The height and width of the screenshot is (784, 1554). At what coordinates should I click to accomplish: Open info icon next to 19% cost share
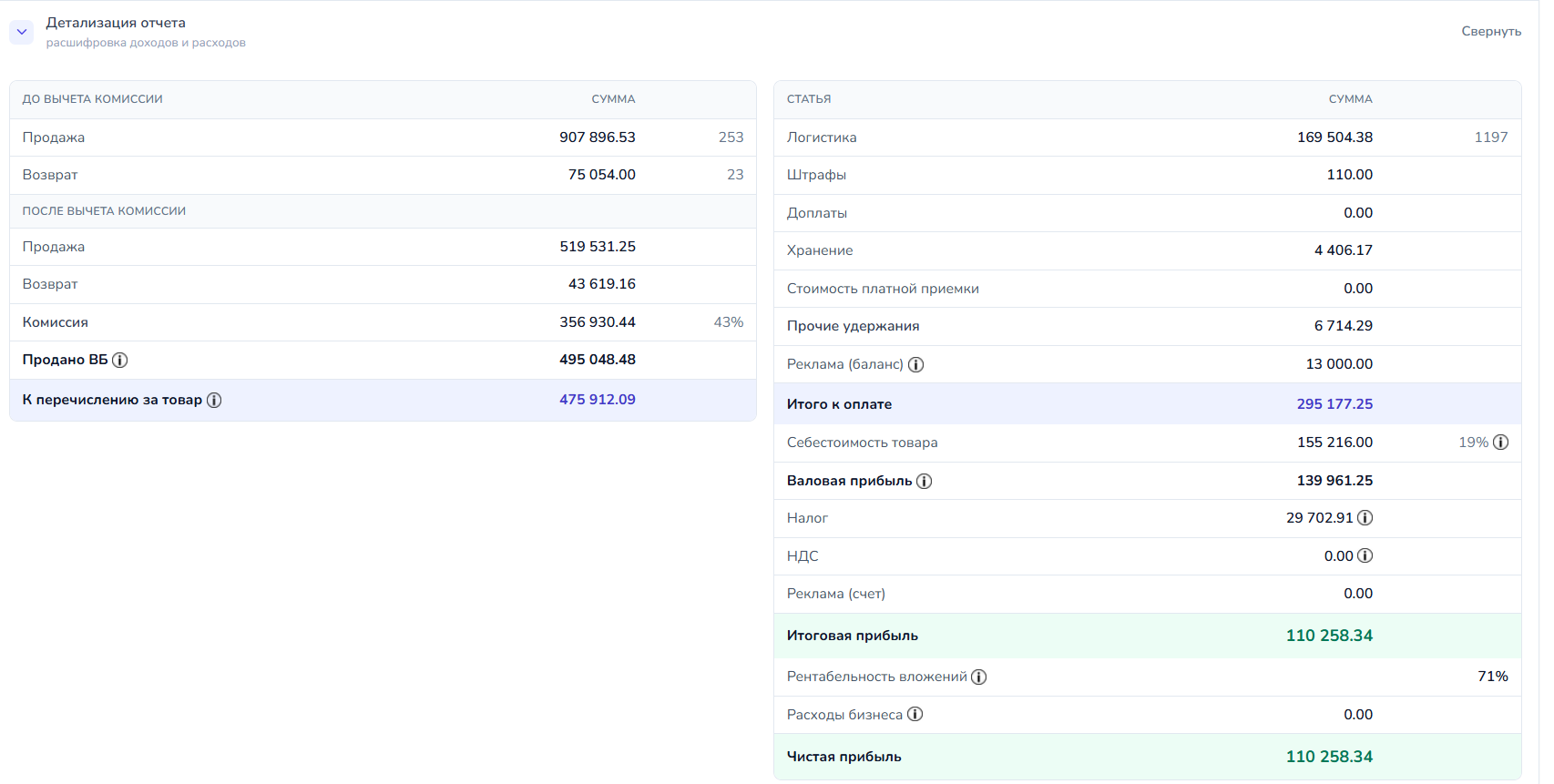(x=1500, y=442)
